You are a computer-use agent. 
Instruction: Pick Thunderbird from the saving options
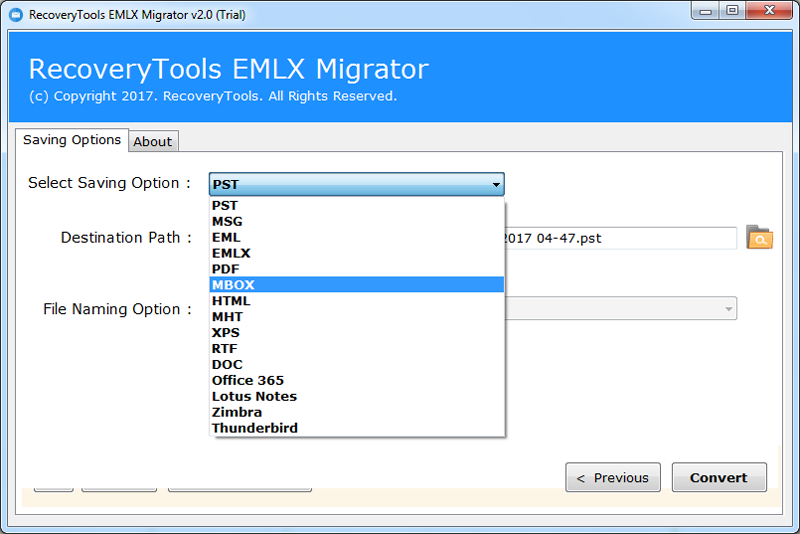pos(357,428)
